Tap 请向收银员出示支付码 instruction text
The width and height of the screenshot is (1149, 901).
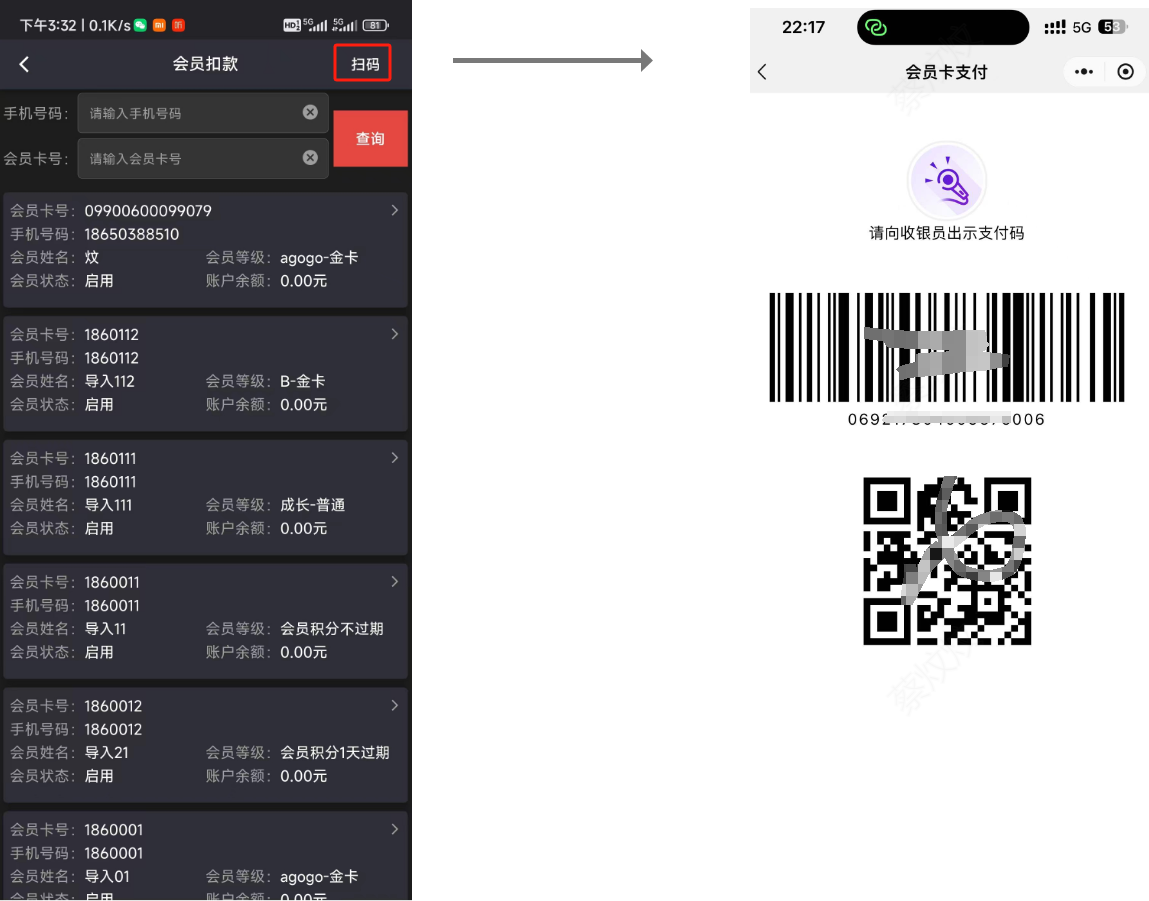[x=947, y=234]
